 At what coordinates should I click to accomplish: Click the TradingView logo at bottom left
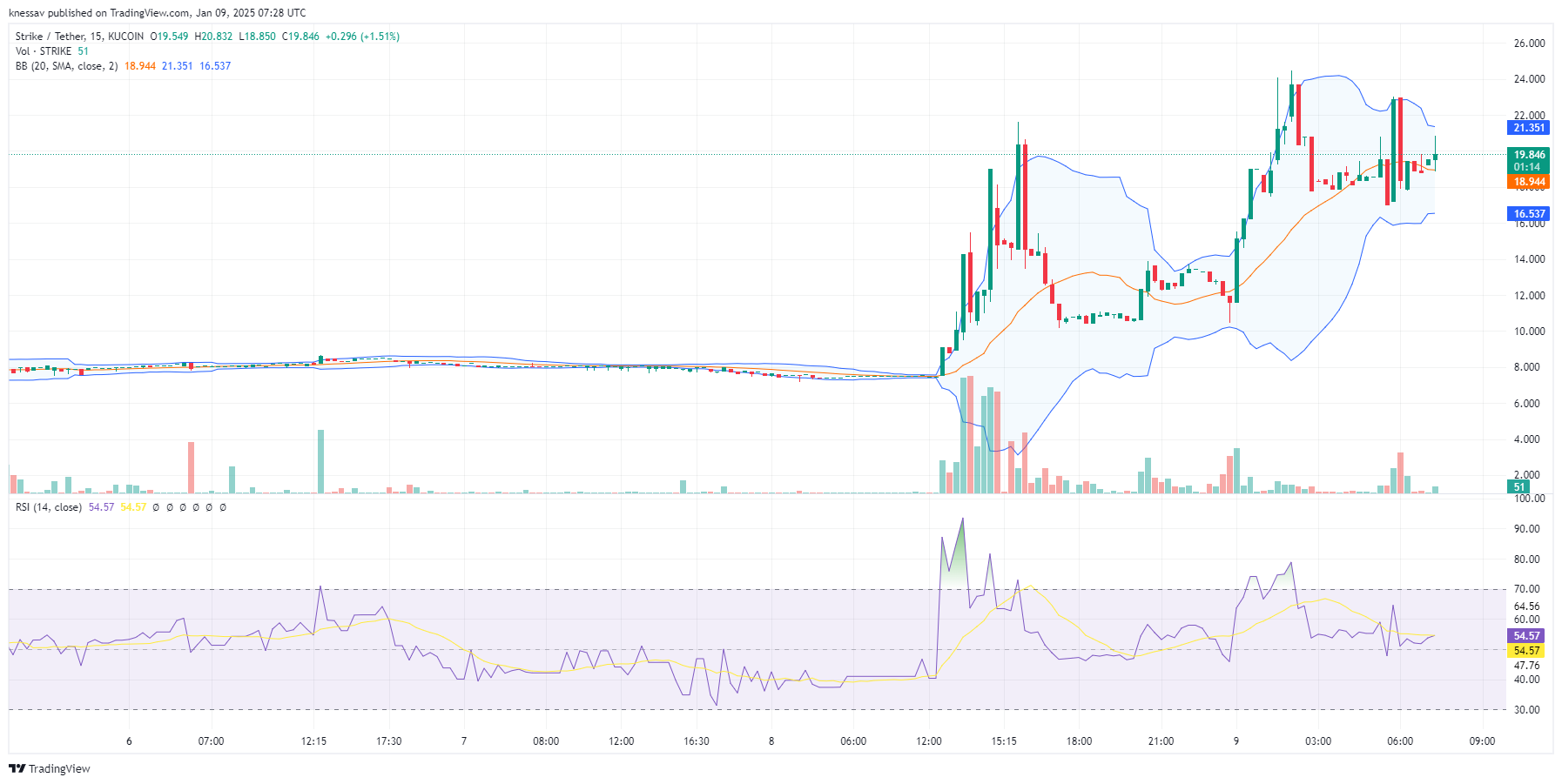(x=50, y=768)
